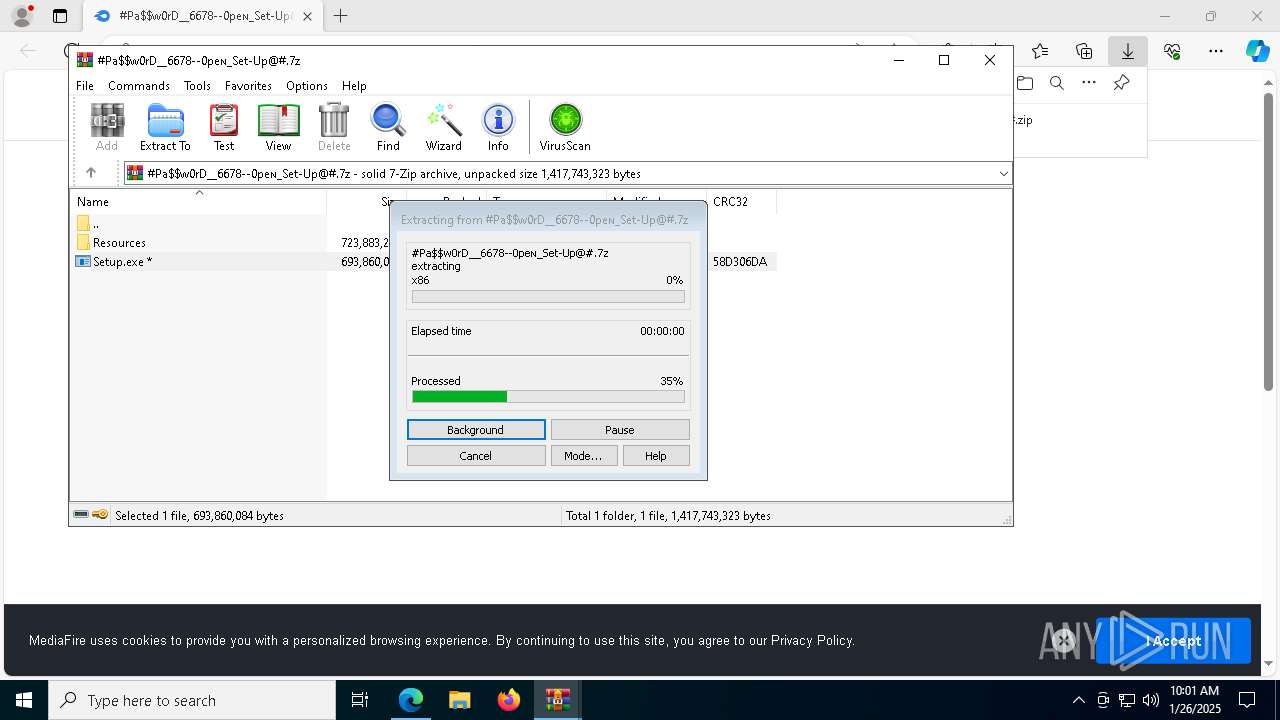Viewport: 1280px width, 720px height.
Task: Open the Favorites menu
Action: [x=248, y=86]
